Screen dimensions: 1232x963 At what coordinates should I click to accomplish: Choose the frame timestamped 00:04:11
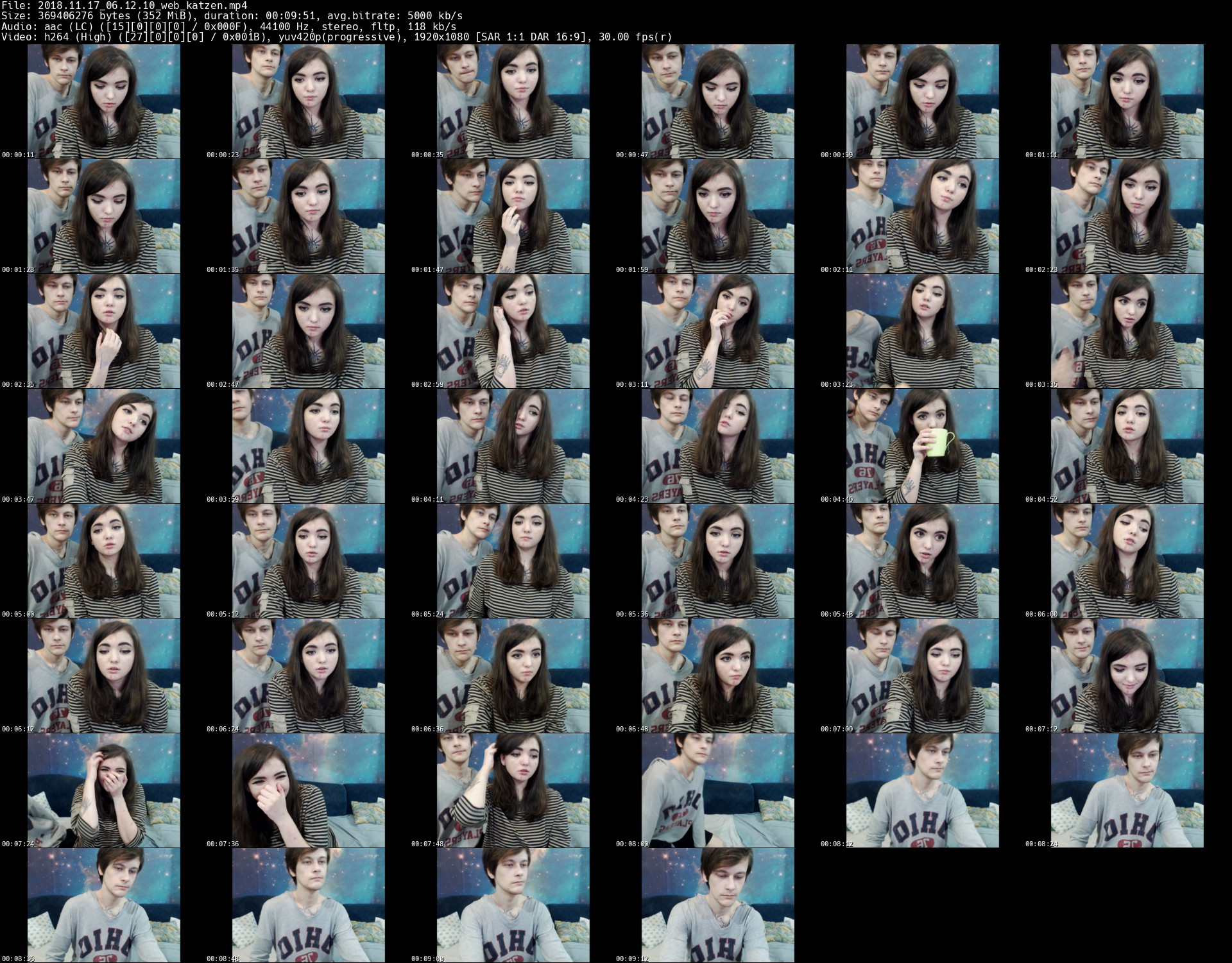pos(513,446)
